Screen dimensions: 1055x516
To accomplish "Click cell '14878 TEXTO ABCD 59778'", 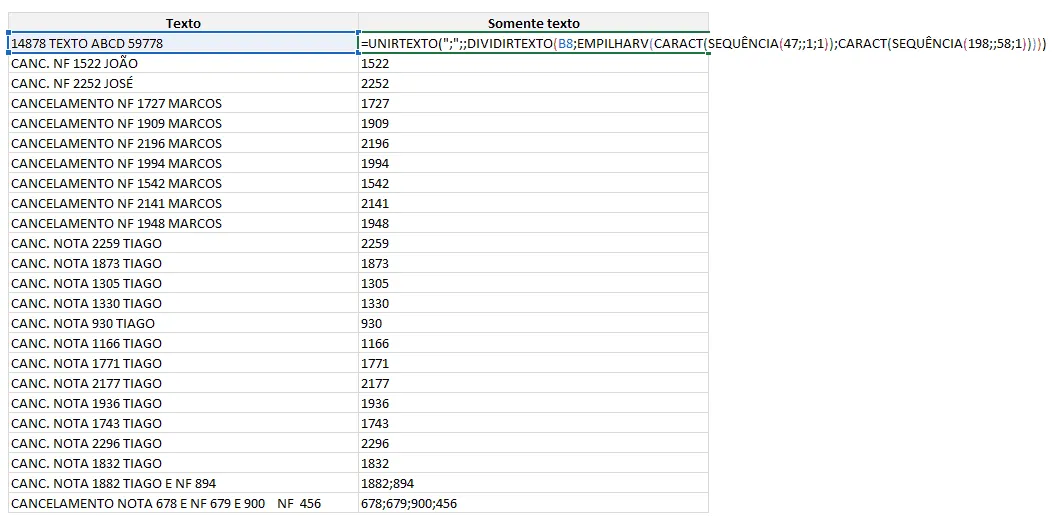I will 183,43.
